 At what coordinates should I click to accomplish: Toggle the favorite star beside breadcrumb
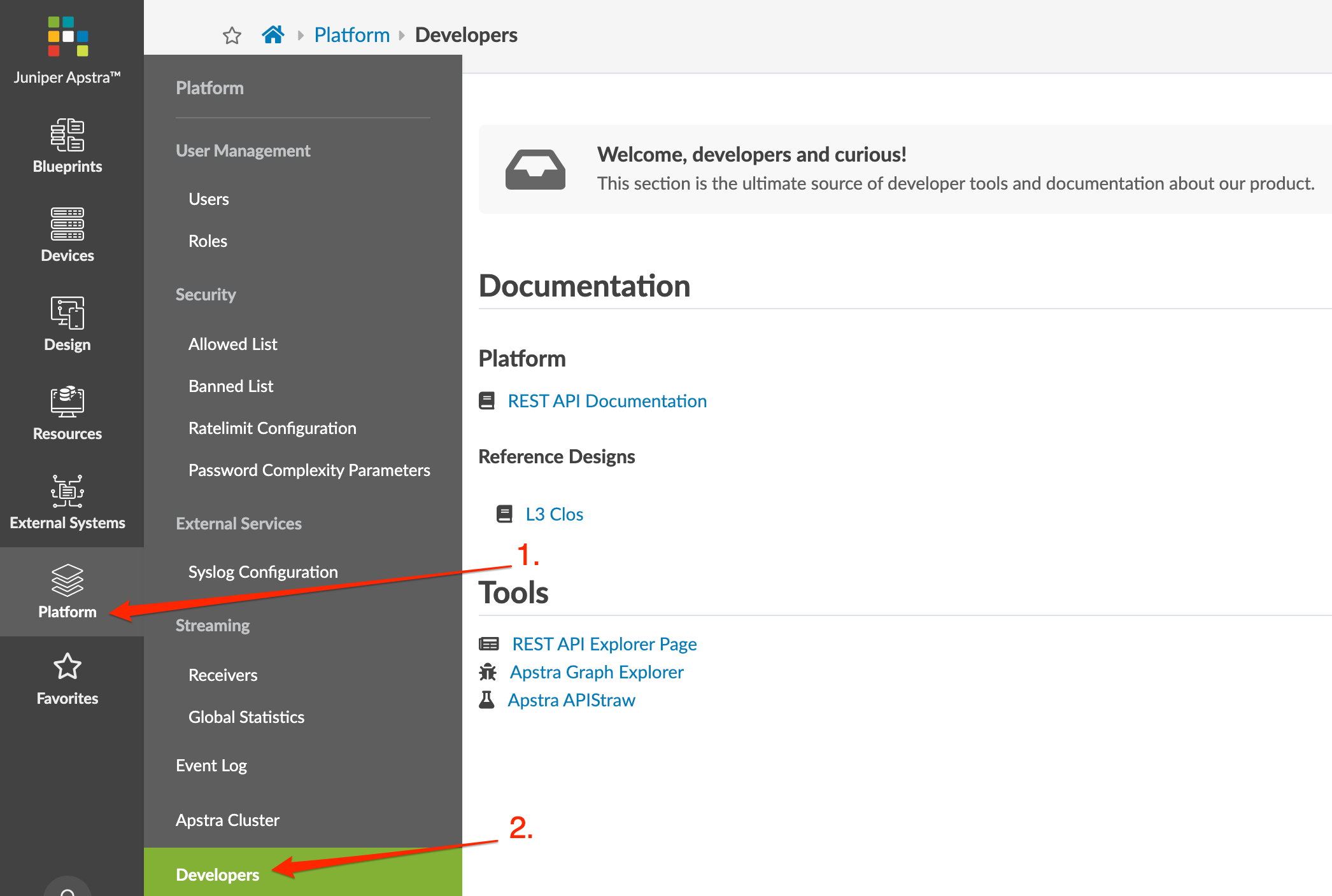click(232, 36)
